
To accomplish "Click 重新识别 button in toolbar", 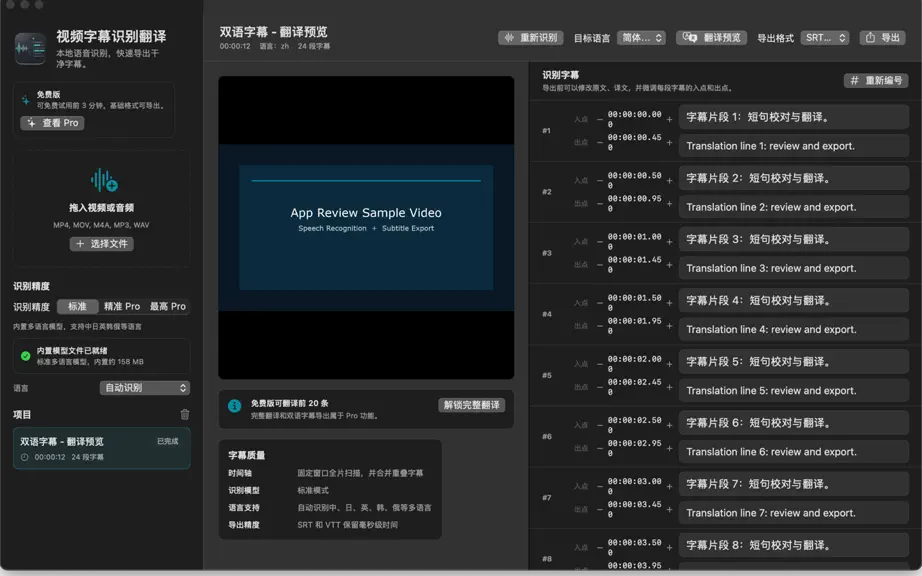I will coord(531,38).
